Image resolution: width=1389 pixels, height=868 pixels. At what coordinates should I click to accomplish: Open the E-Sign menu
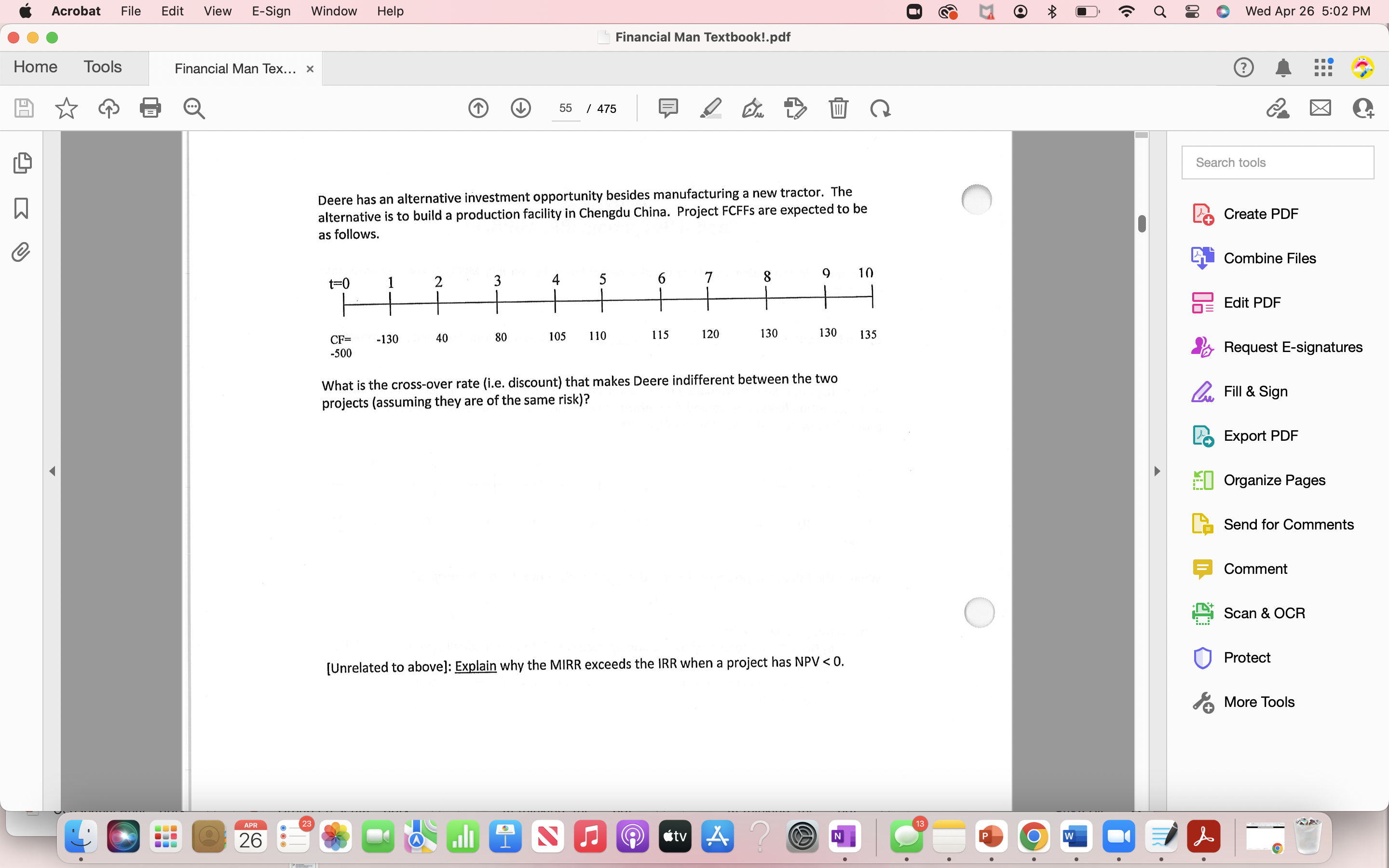[271, 11]
